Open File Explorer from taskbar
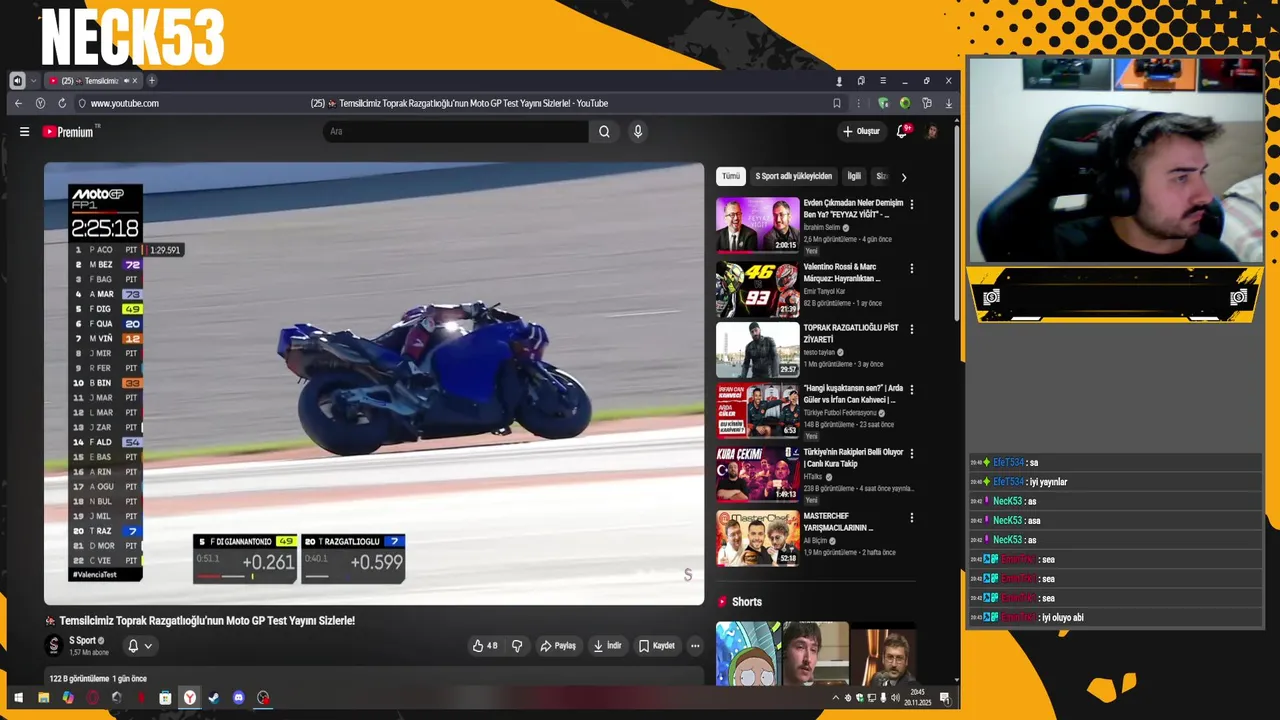Screen dimensions: 1280x720 point(43,698)
